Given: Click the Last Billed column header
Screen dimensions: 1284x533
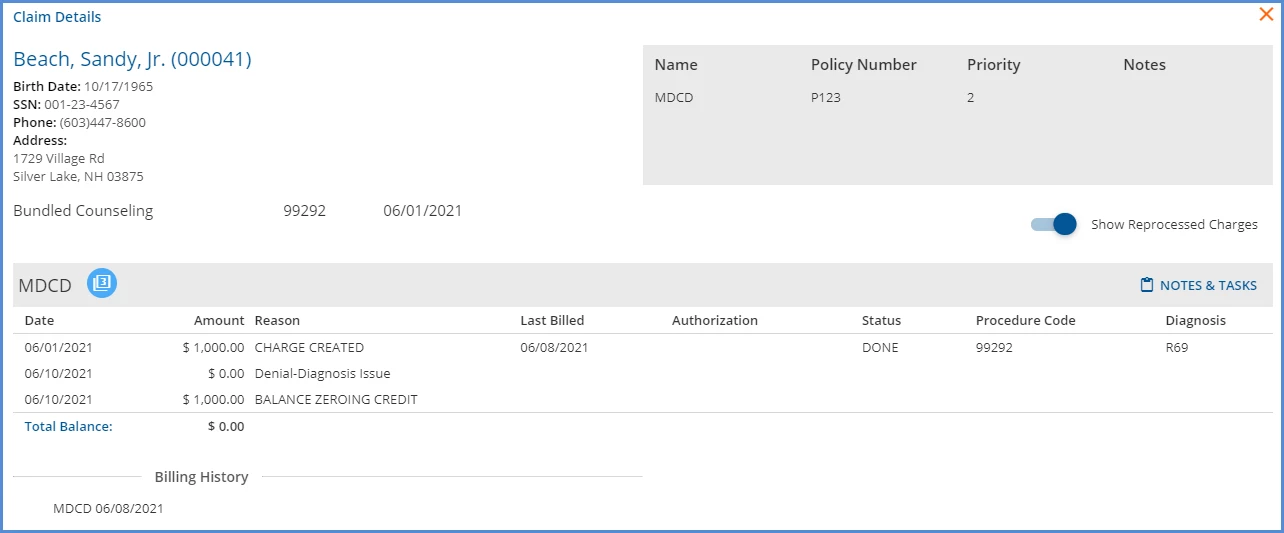Looking at the screenshot, I should pos(552,321).
